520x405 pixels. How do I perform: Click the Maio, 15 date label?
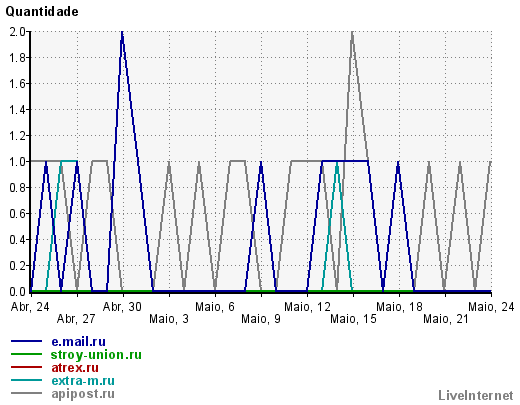[x=353, y=319]
